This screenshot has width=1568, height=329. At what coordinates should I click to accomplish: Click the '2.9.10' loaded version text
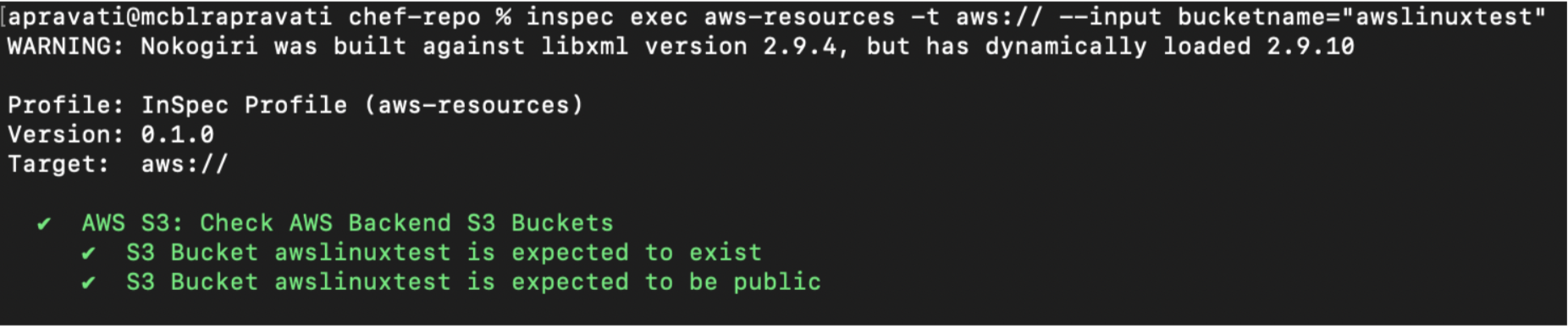[x=1311, y=47]
